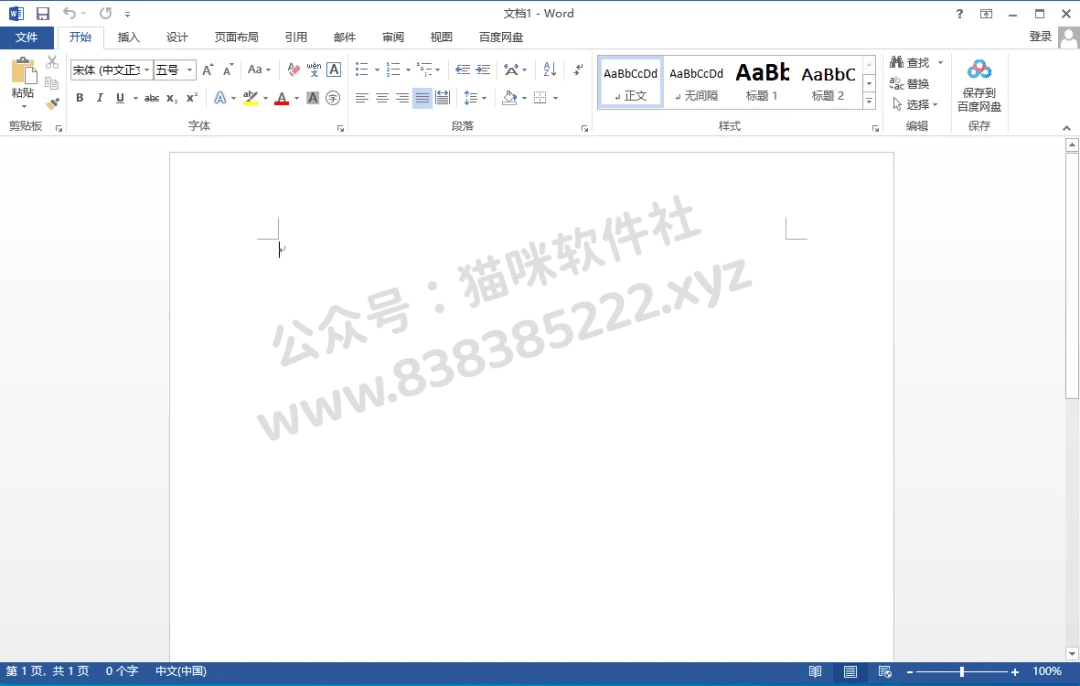
Task: Apply character border icon
Action: pos(334,70)
